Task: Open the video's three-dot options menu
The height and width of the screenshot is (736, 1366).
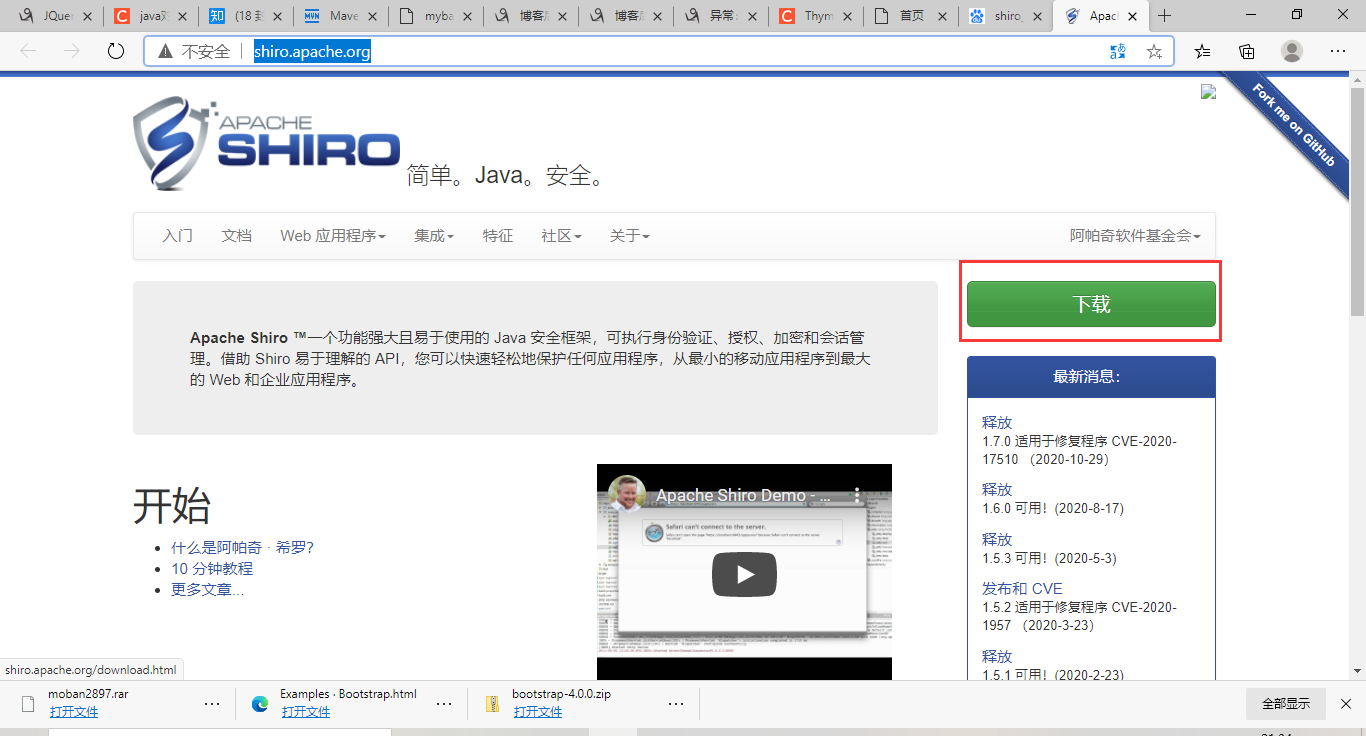Action: coord(856,495)
